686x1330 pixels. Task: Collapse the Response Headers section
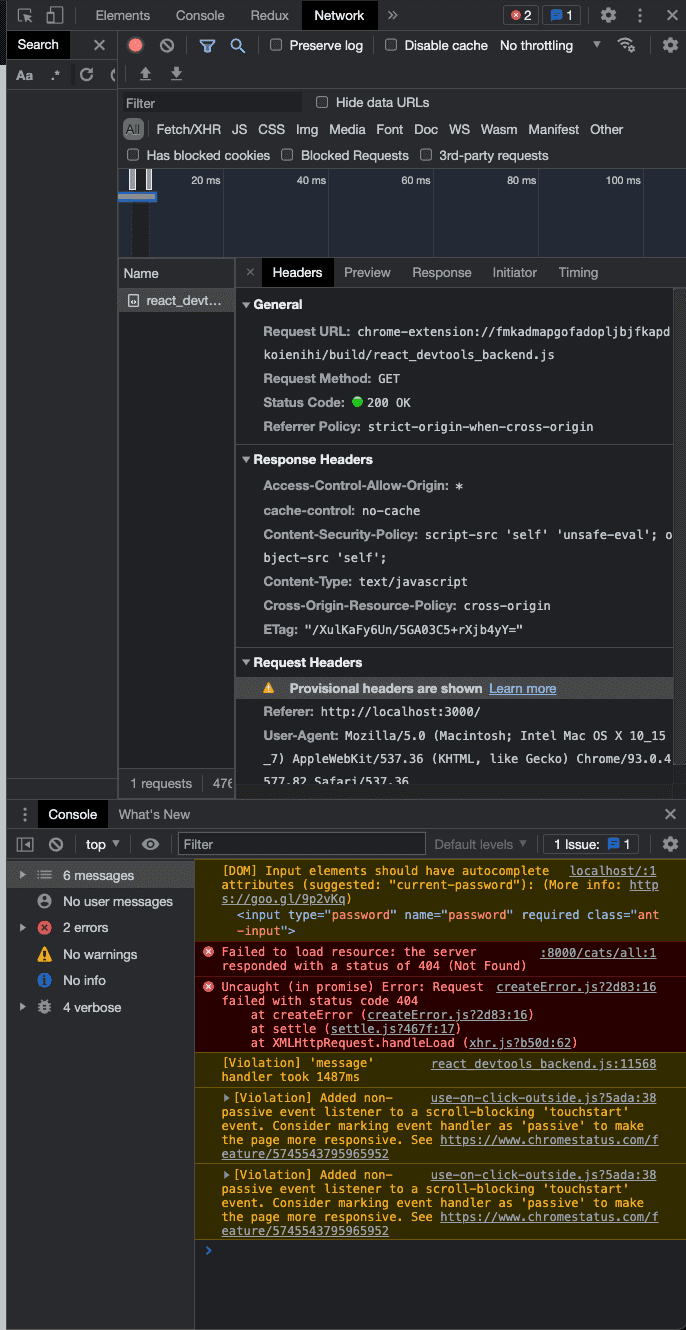(307, 459)
